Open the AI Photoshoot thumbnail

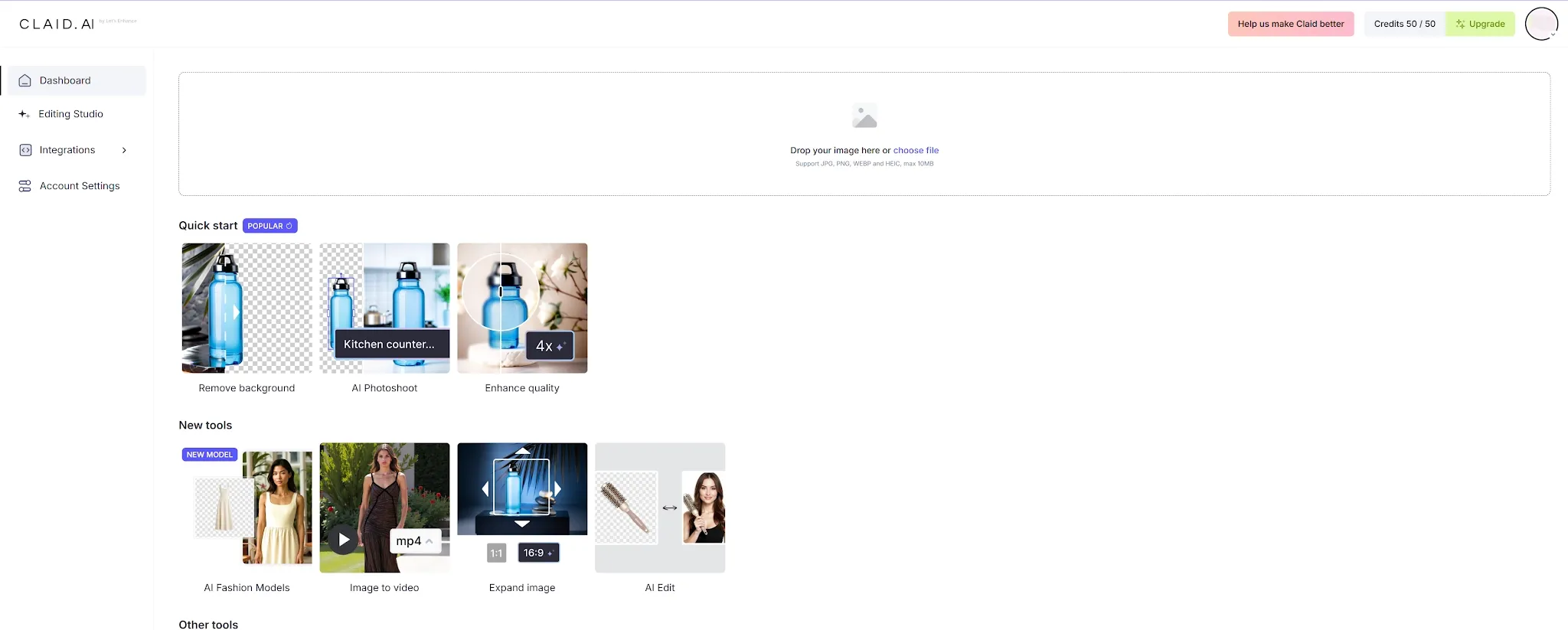pyautogui.click(x=384, y=308)
